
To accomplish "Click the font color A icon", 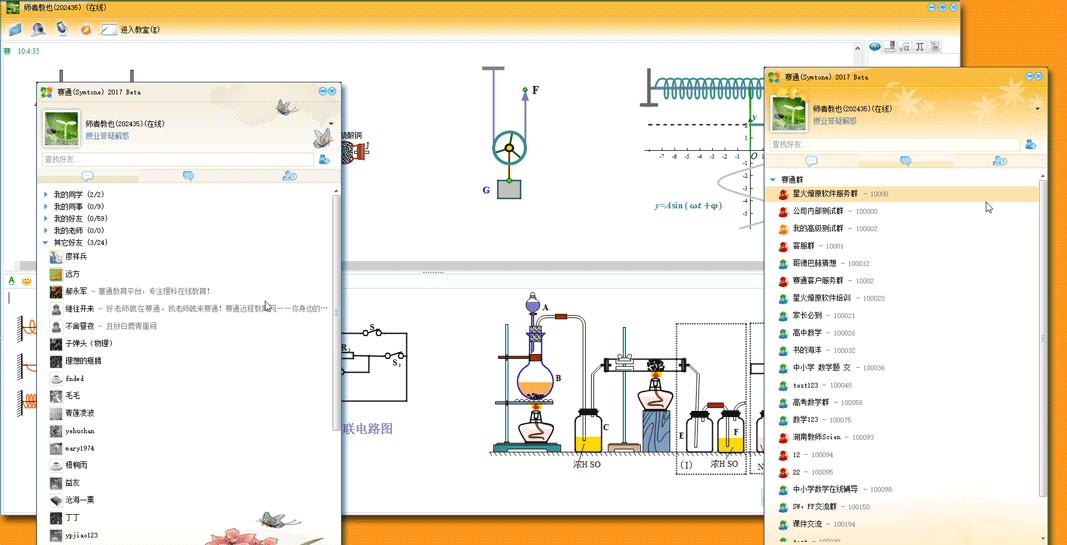I will 12,281.
